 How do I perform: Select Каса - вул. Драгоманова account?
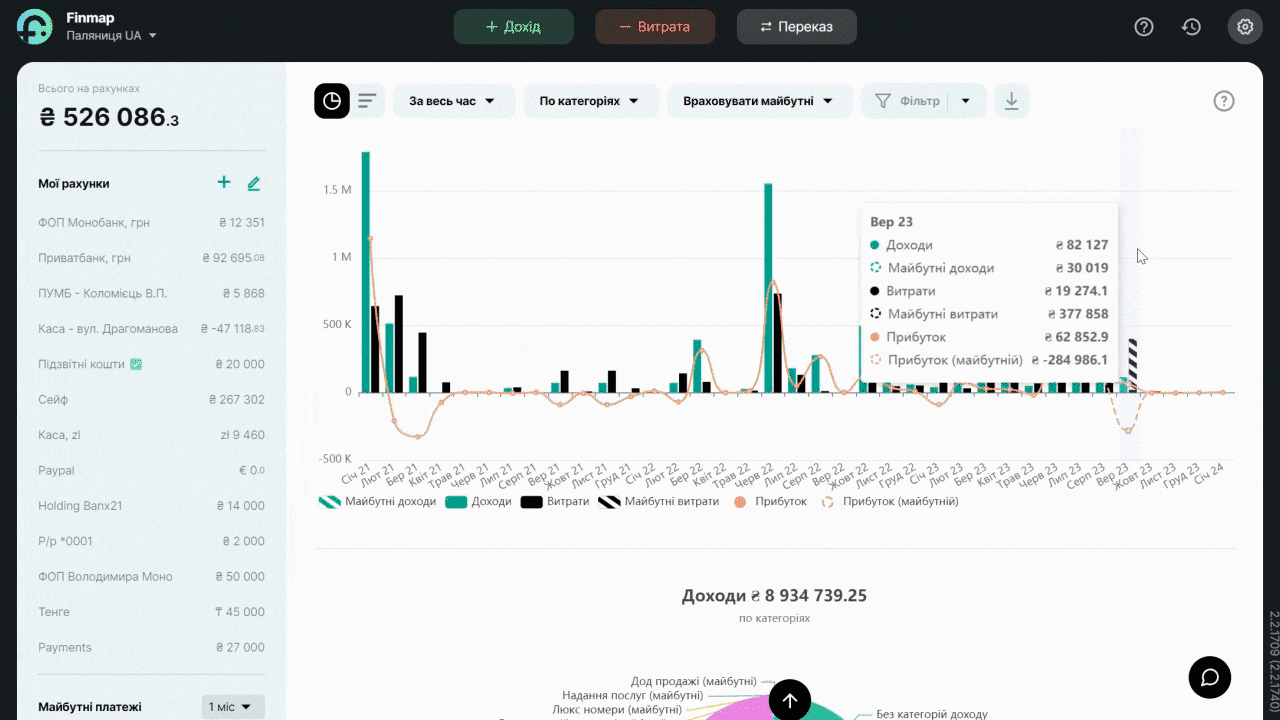pyautogui.click(x=151, y=329)
